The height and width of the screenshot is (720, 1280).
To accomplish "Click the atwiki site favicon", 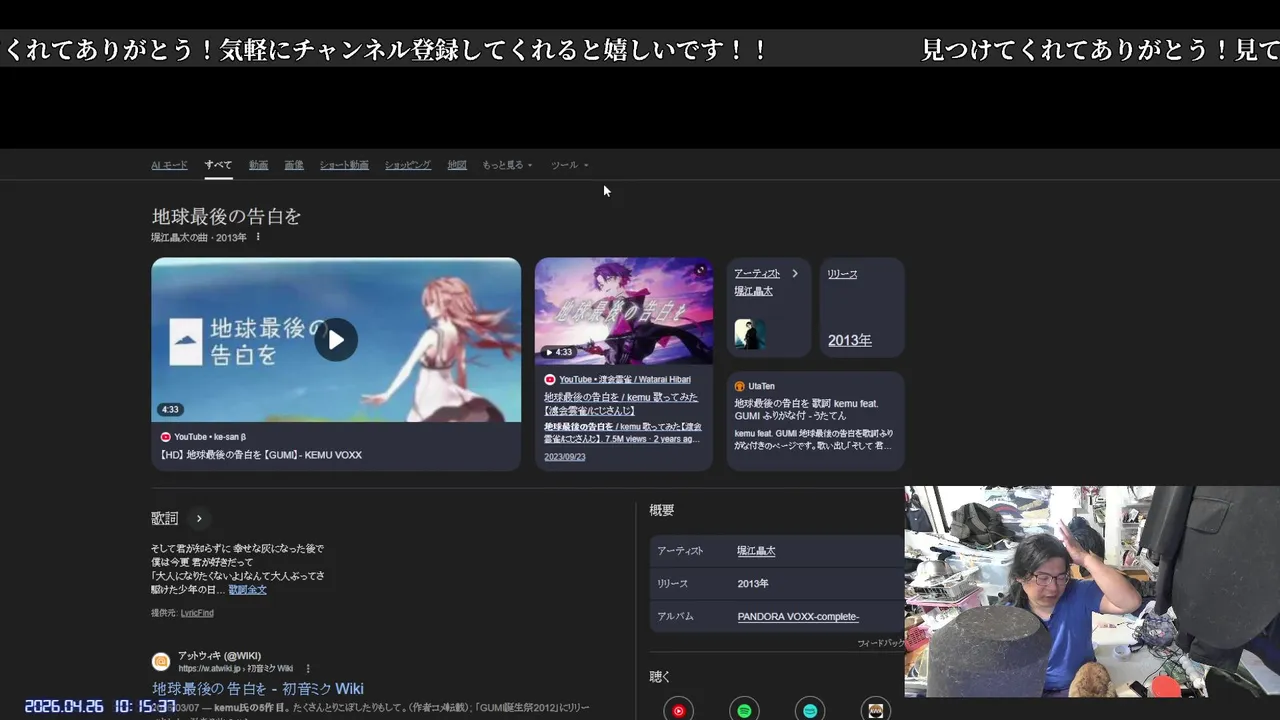I will (x=161, y=661).
